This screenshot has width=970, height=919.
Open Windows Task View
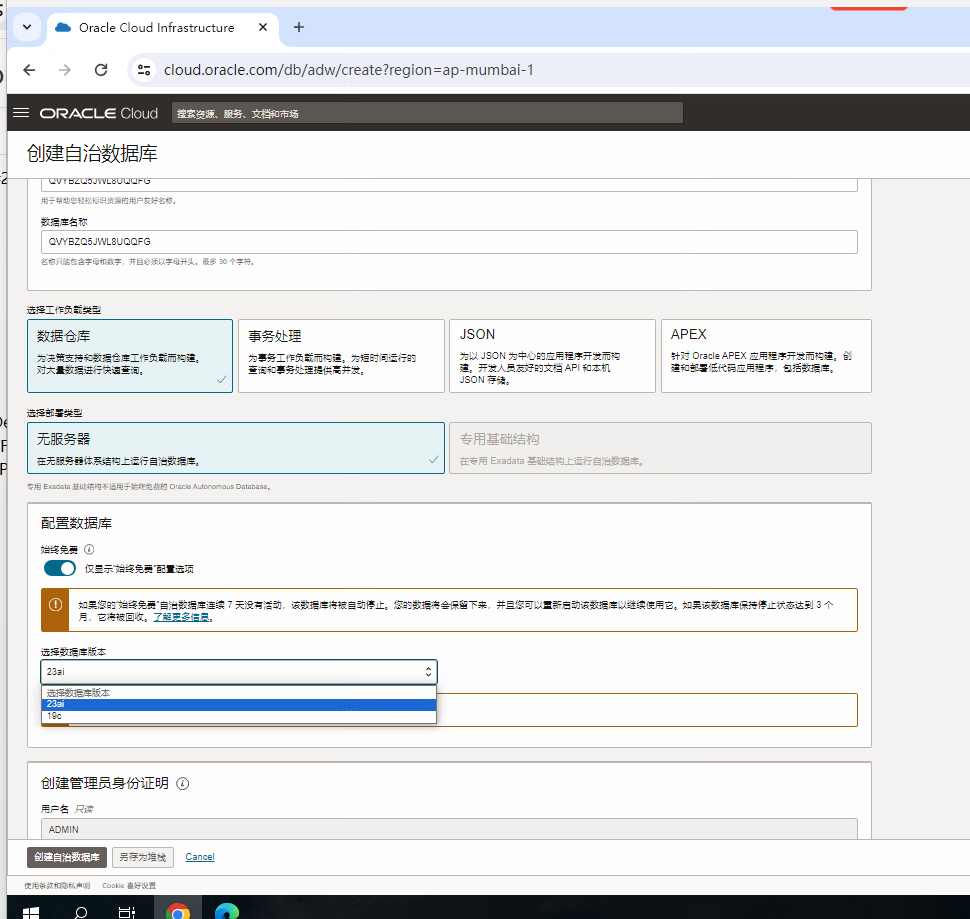[127, 911]
